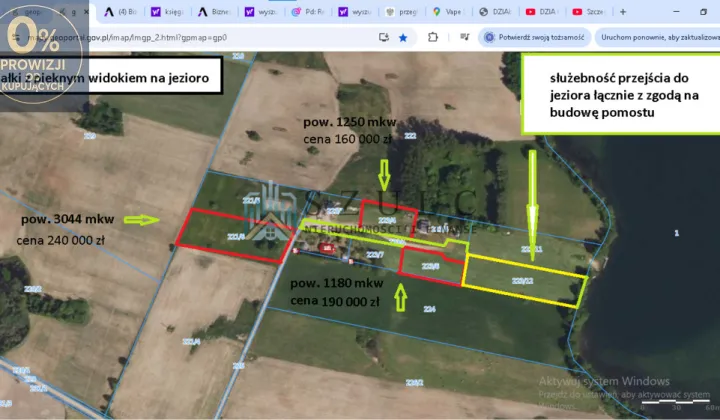Open the media control icon in toolbar
Viewport: 720px width, 420px height.
(464, 37)
